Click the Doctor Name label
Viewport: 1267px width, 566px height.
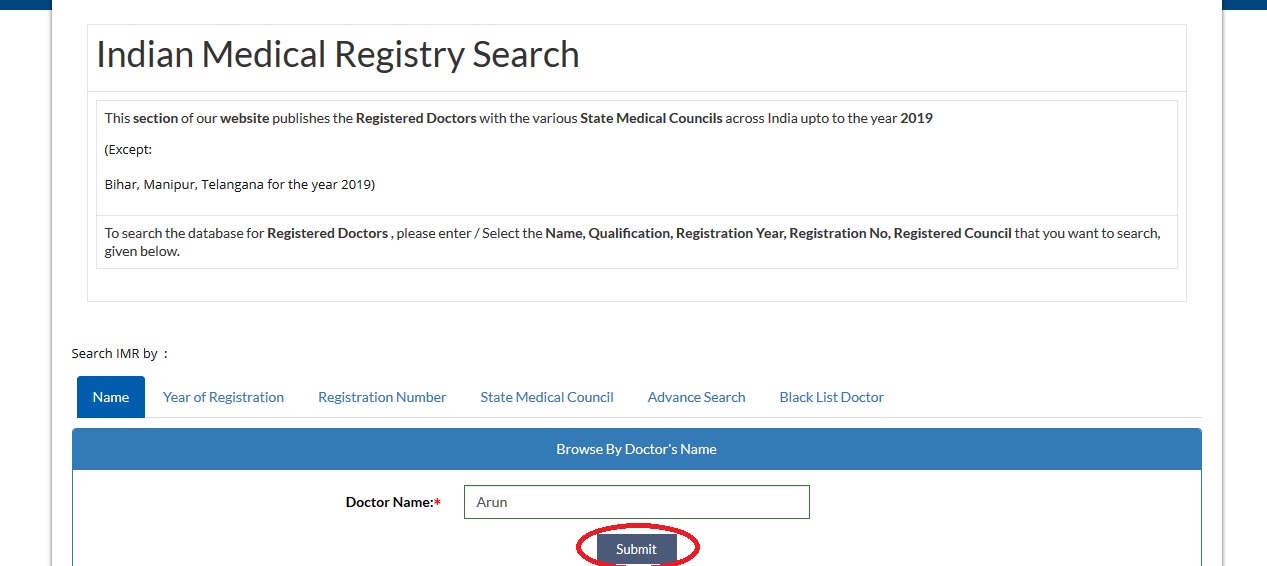(x=389, y=502)
